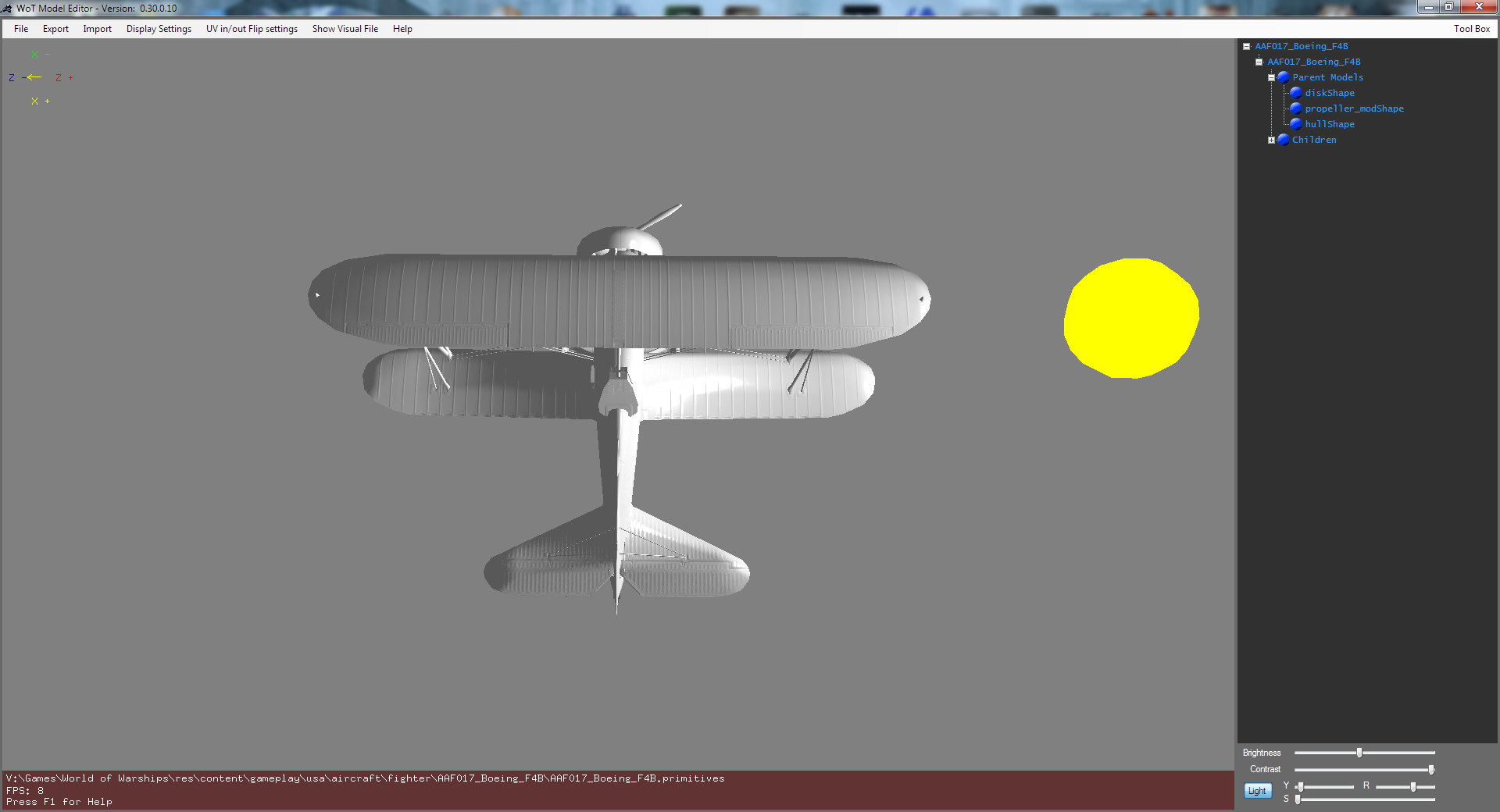Open the Display Settings menu
Viewport: 1500px width, 812px height.
coord(159,29)
